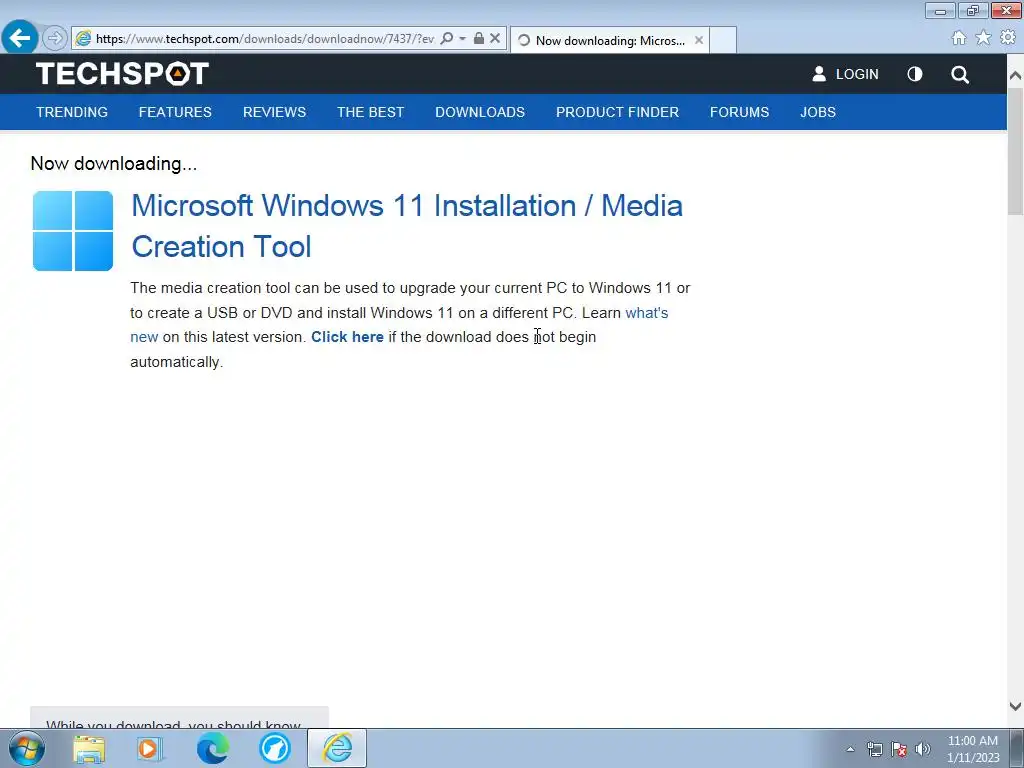
Task: Go to the browser Home page icon
Action: [959, 38]
